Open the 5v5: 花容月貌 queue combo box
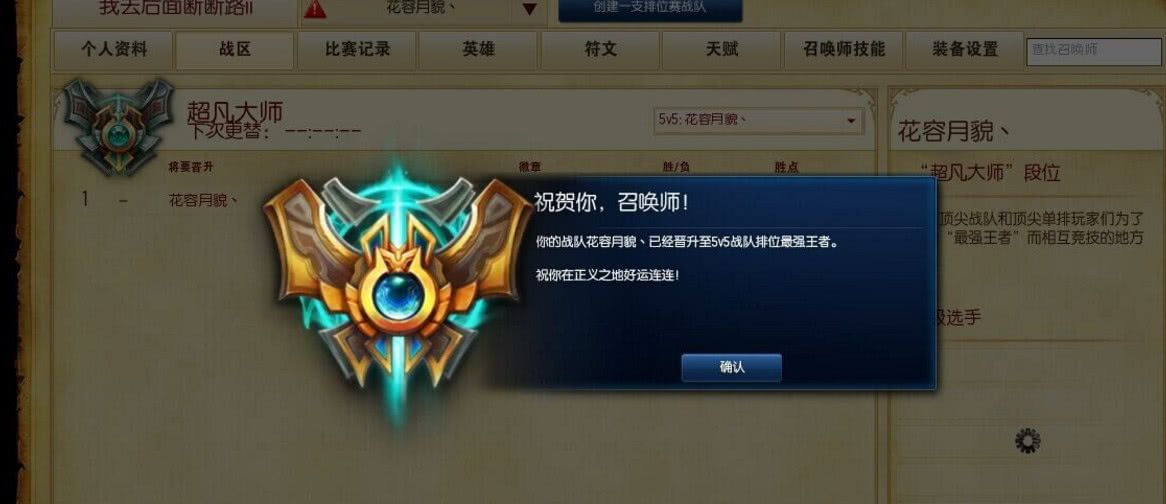This screenshot has height=504, width=1166. click(758, 120)
